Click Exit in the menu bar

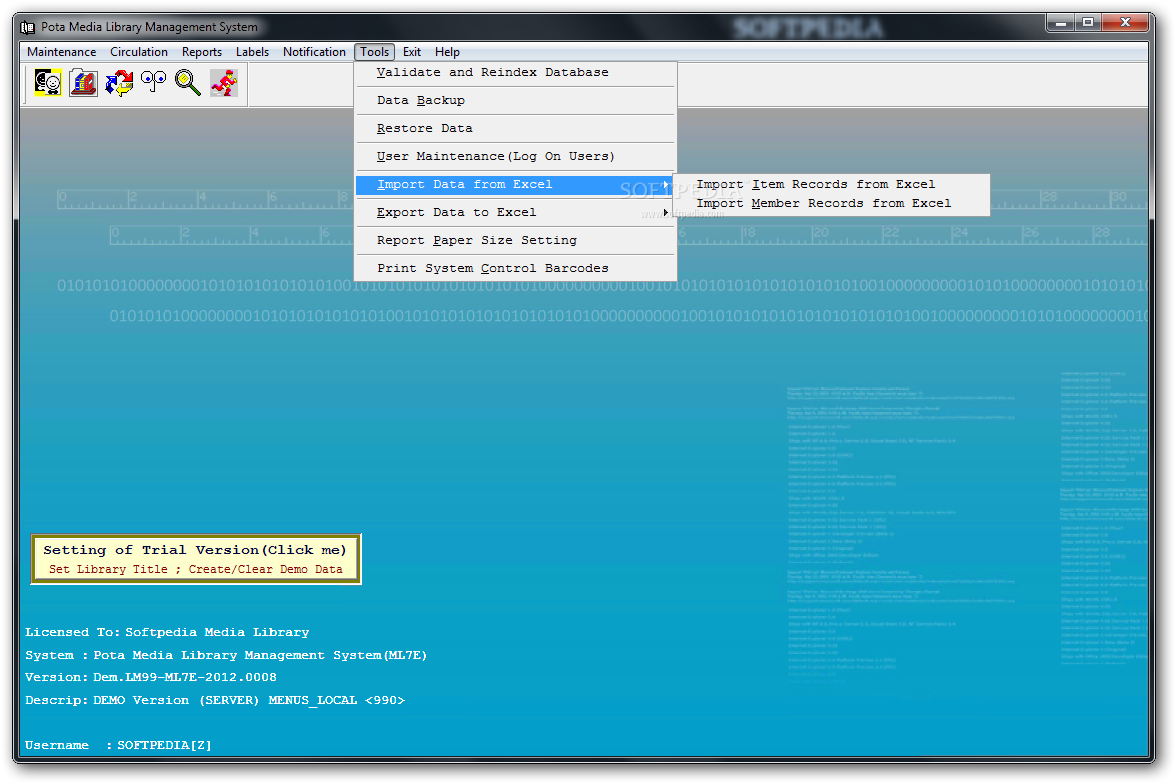click(412, 52)
